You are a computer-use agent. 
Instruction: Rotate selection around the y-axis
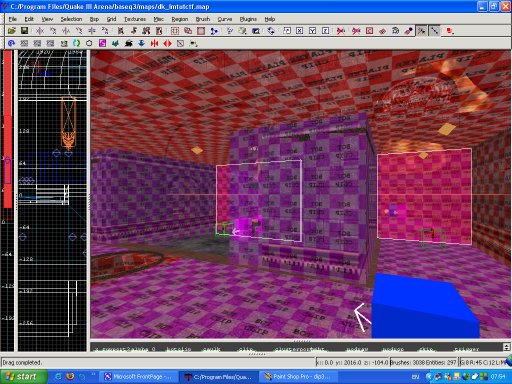(79, 31)
